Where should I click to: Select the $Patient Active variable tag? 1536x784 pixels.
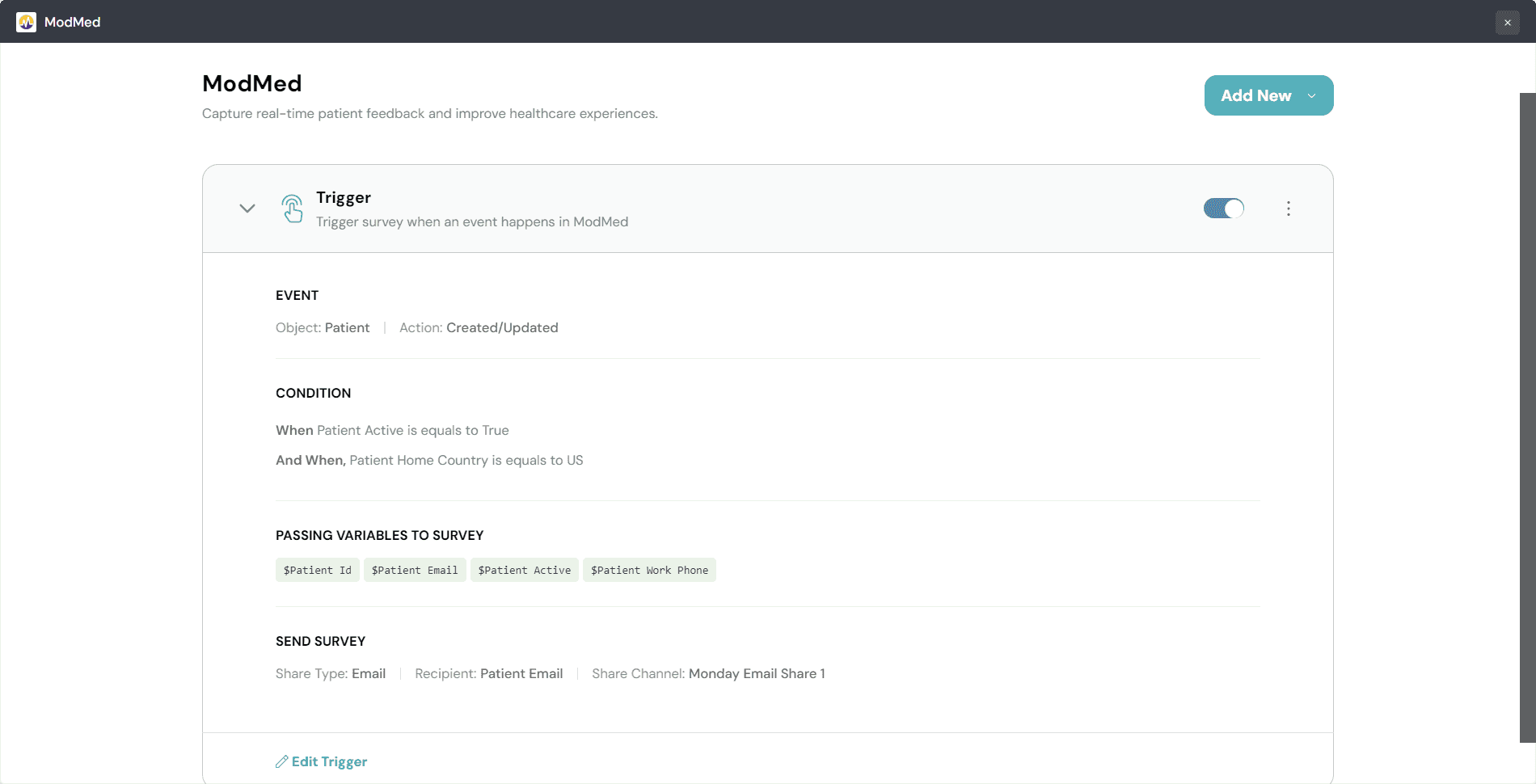coord(524,570)
